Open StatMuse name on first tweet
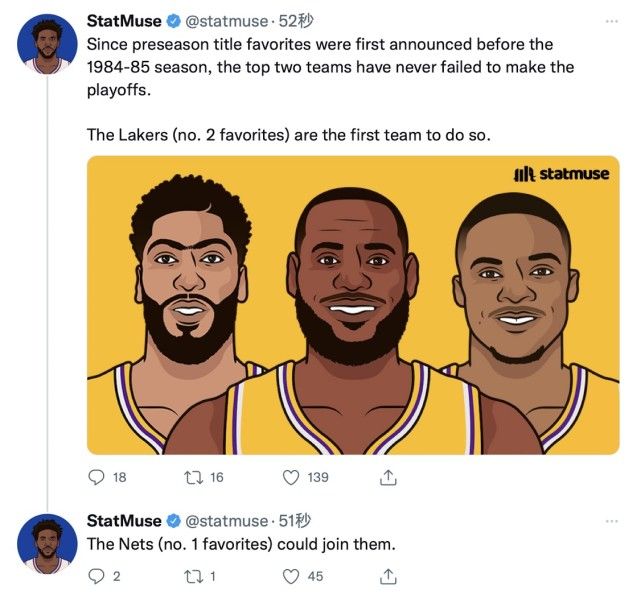Screen dimensions: 641x594 click(124, 21)
